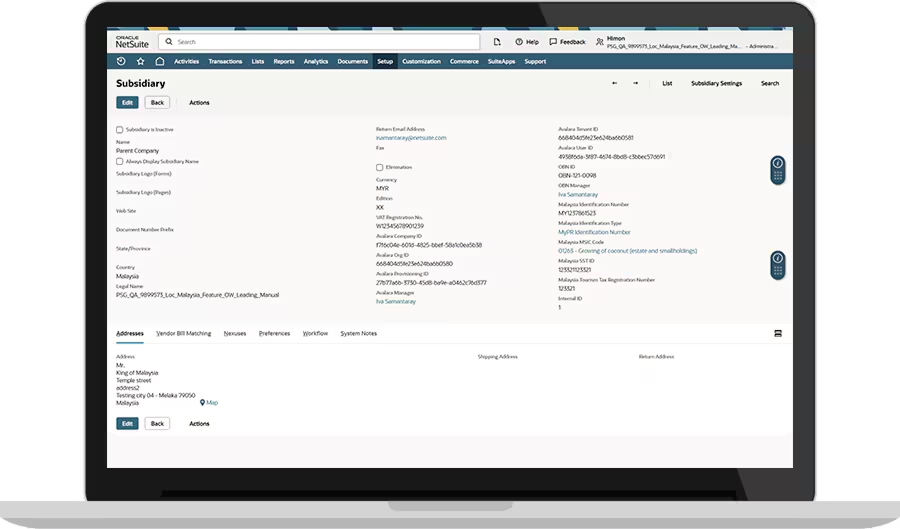Open the recent records history icon

[121, 61]
